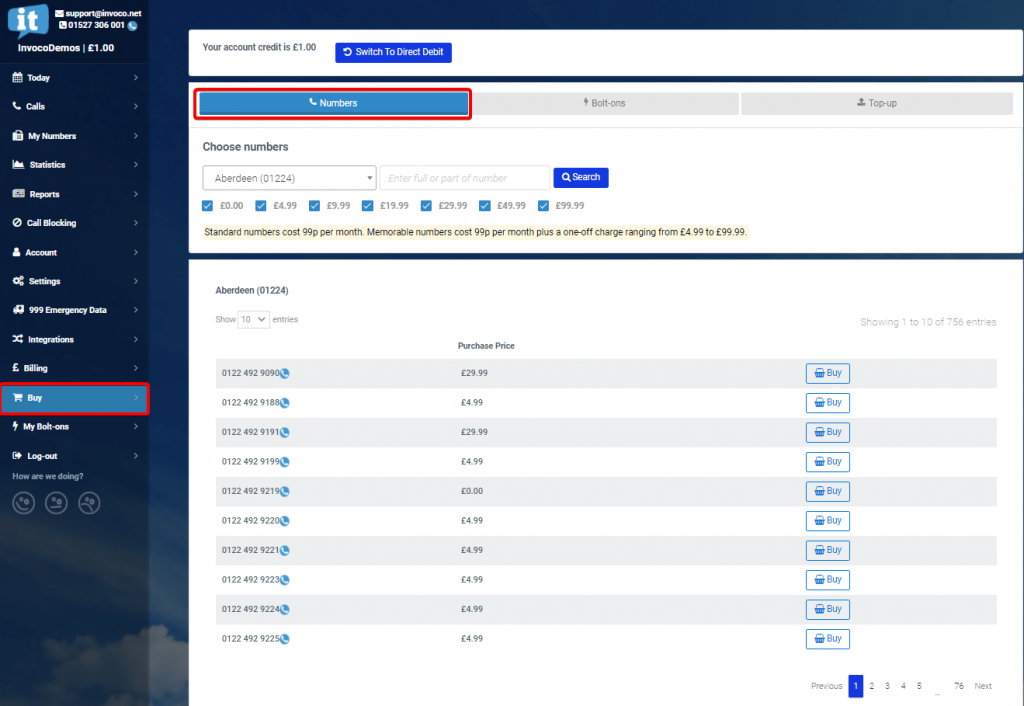Click the support@invoco.net email link
This screenshot has height=706, width=1024.
tap(103, 13)
